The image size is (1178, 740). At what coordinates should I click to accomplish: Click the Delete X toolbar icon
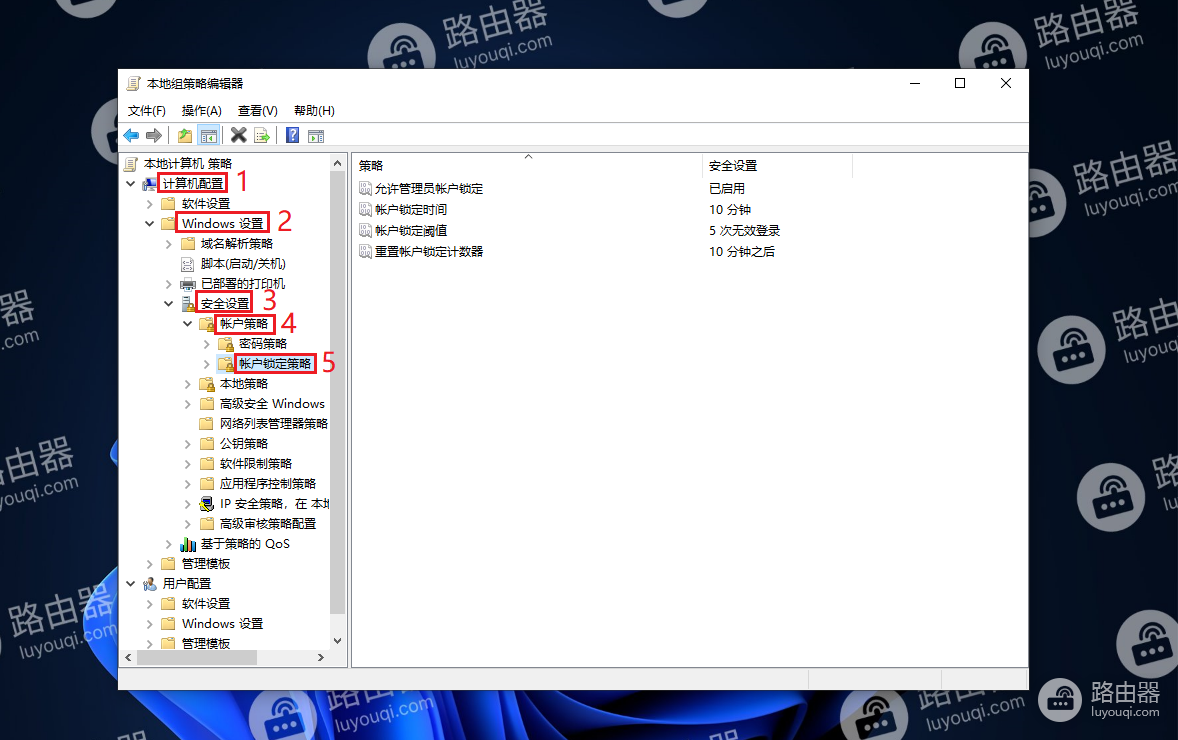click(238, 135)
